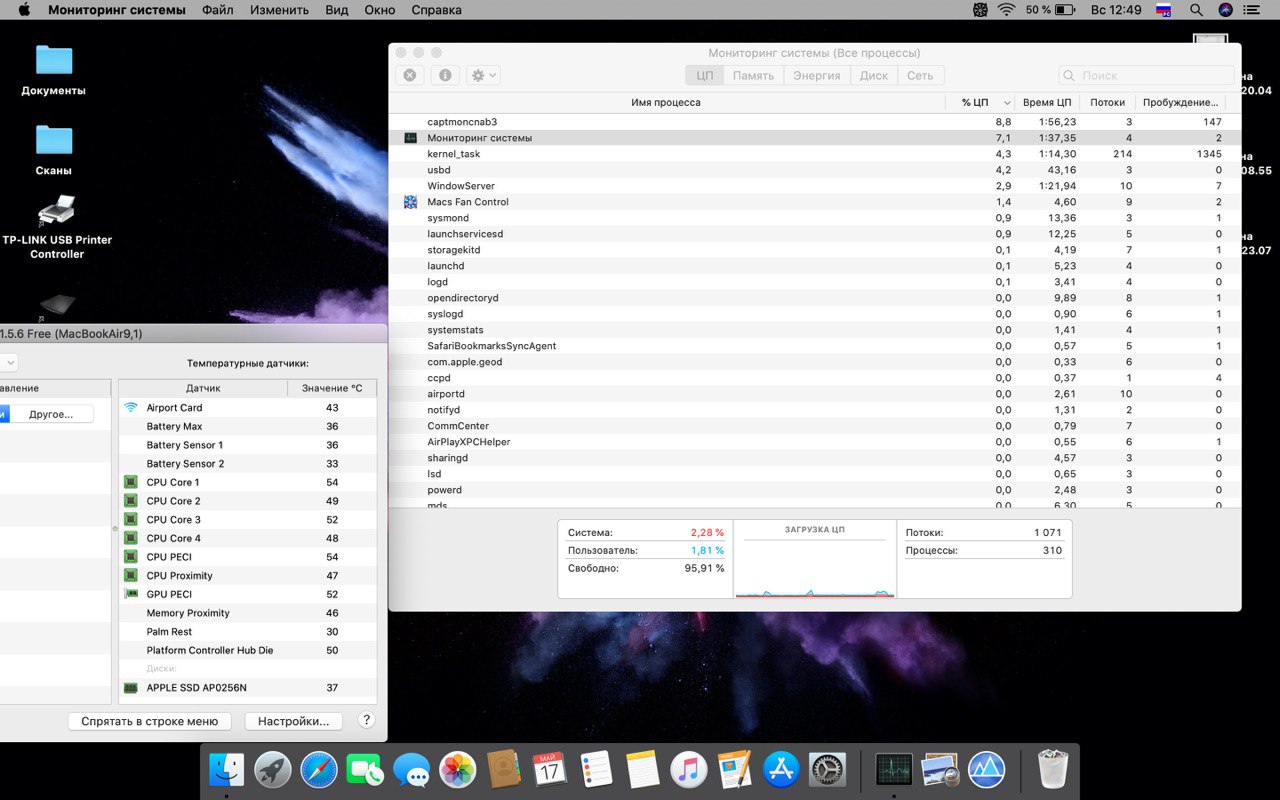Switch to the Память tab
The image size is (1280, 800).
[x=753, y=75]
